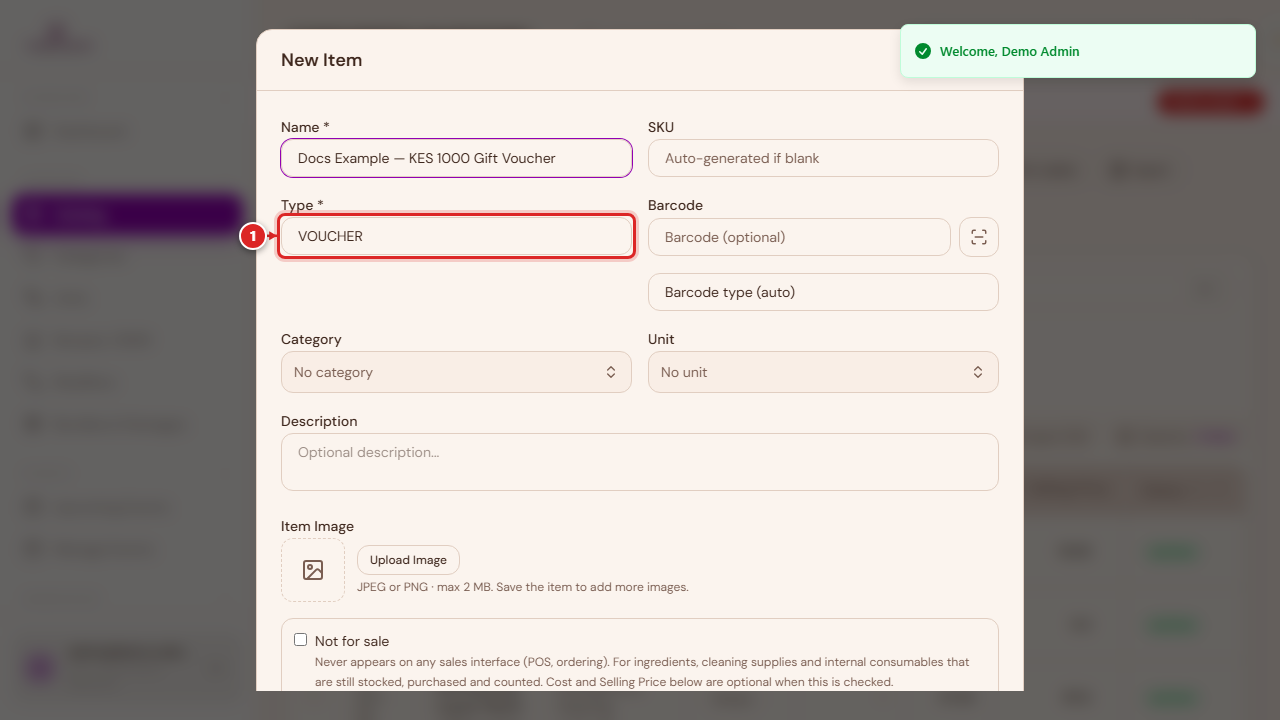
Task: Click the New Item dialog title
Action: [321, 60]
